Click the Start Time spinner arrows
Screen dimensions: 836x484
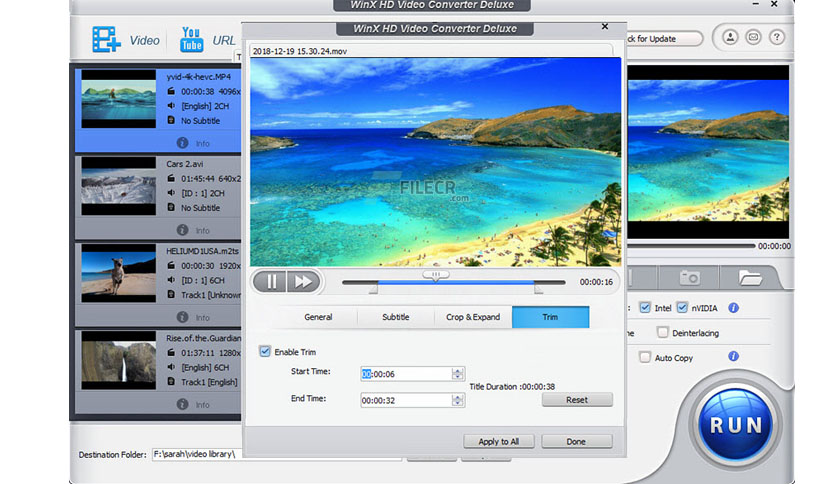[x=457, y=374]
